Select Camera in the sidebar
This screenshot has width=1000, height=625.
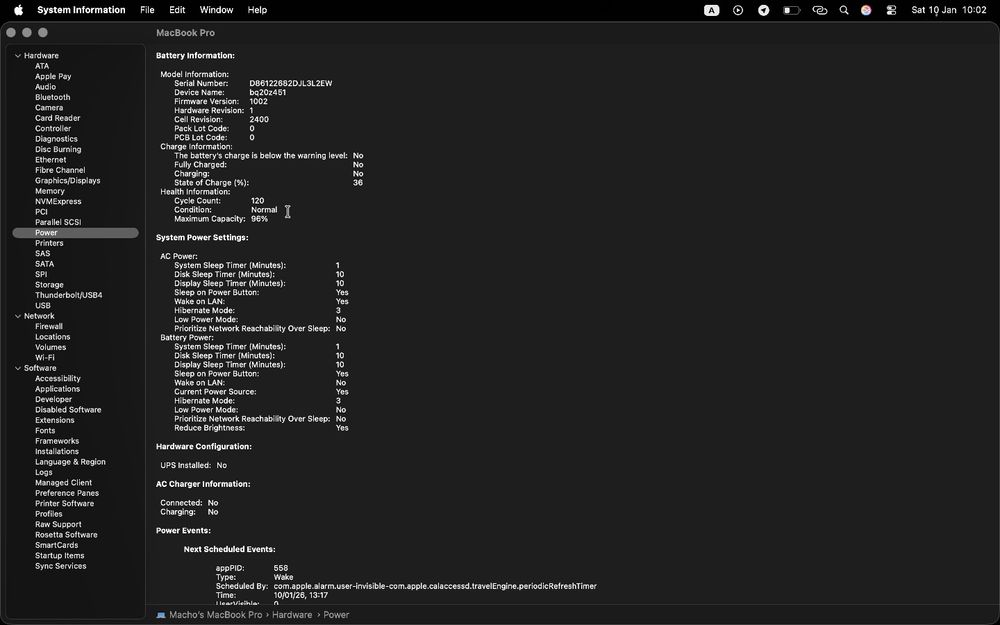click(x=48, y=107)
